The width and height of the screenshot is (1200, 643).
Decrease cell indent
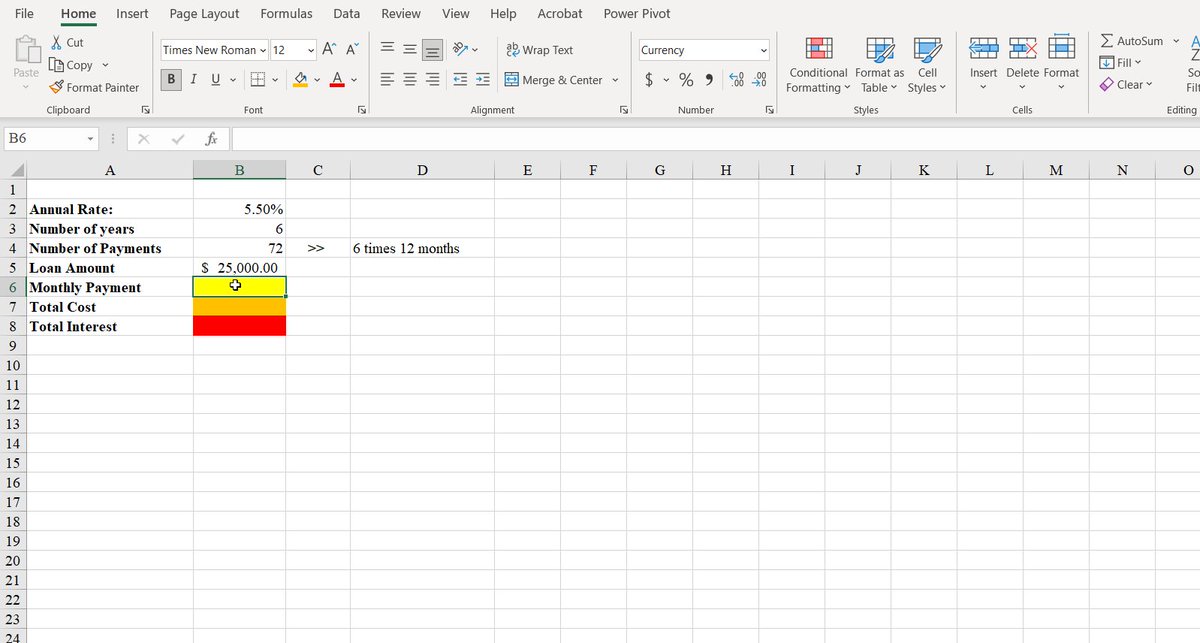461,79
